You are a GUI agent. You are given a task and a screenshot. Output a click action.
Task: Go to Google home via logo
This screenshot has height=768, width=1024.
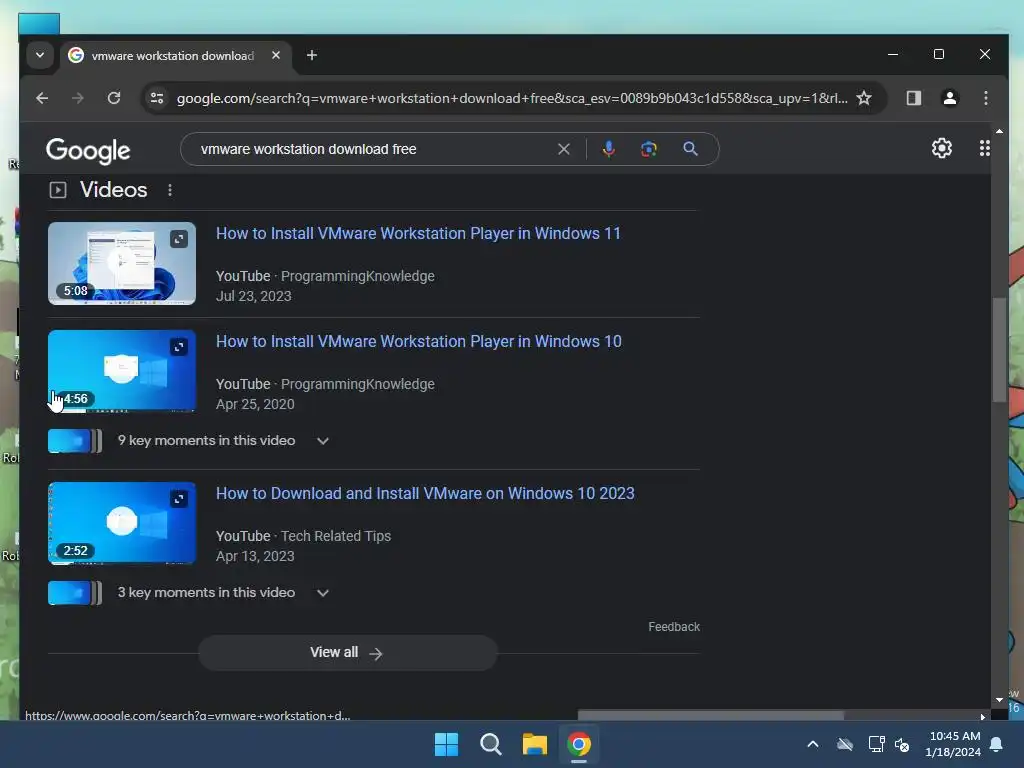pyautogui.click(x=88, y=150)
